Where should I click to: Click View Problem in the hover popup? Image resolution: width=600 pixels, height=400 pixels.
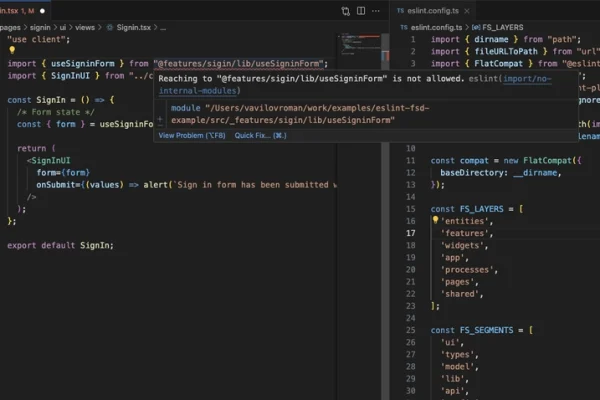pos(192,136)
